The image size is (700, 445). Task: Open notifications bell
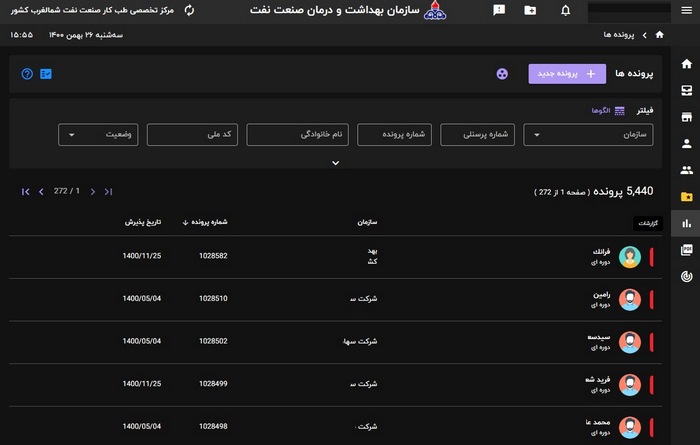pos(566,10)
